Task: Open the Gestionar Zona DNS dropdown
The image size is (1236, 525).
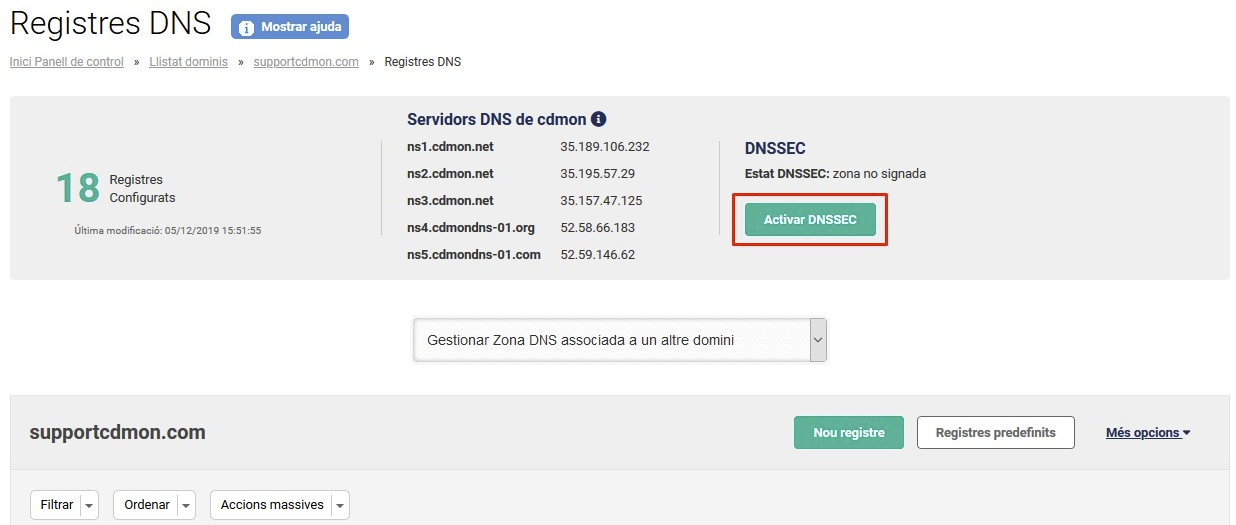Action: pyautogui.click(x=619, y=340)
